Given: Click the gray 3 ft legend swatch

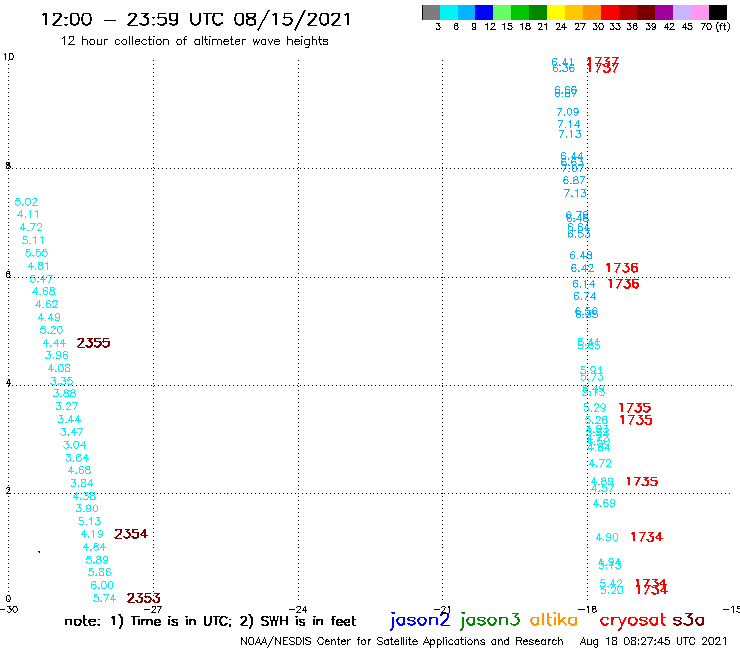Looking at the screenshot, I should [431, 12].
